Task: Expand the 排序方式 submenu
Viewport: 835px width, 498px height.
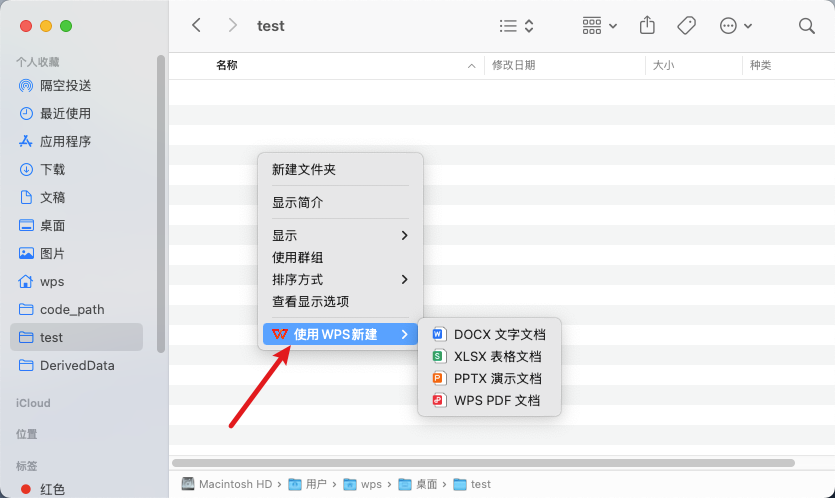Action: coord(340,279)
